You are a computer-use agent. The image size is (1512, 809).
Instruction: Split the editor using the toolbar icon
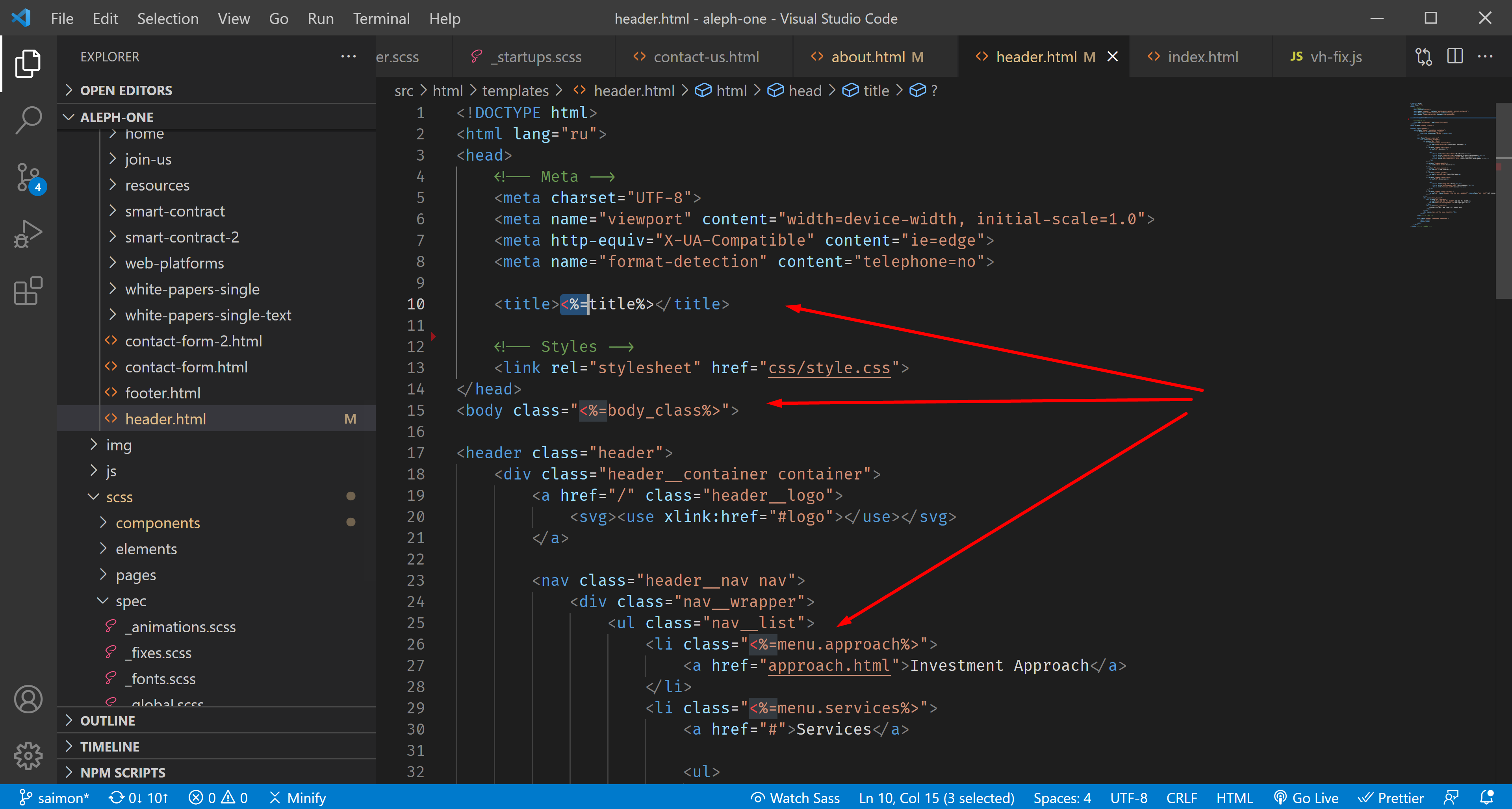pyautogui.click(x=1455, y=56)
